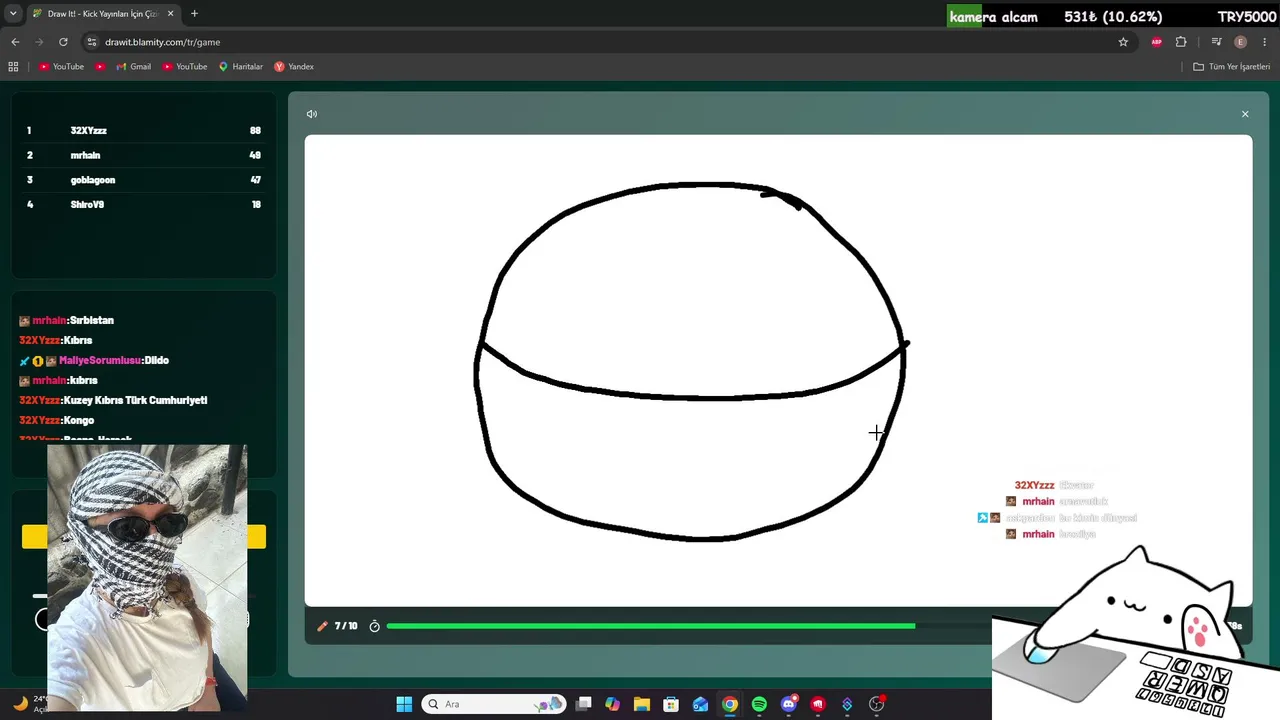Screen dimensions: 1280x720
Task: Click the chat message Kongo
Action: 78,420
